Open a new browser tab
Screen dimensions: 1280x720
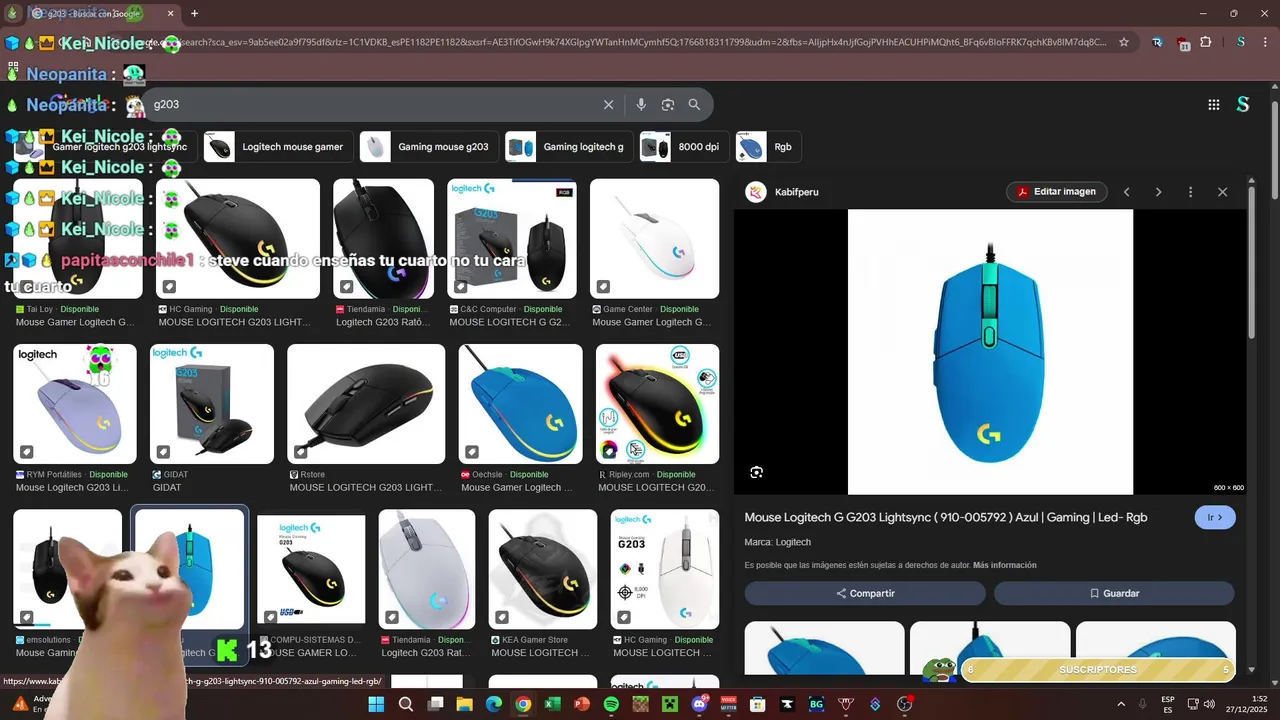pyautogui.click(x=194, y=13)
